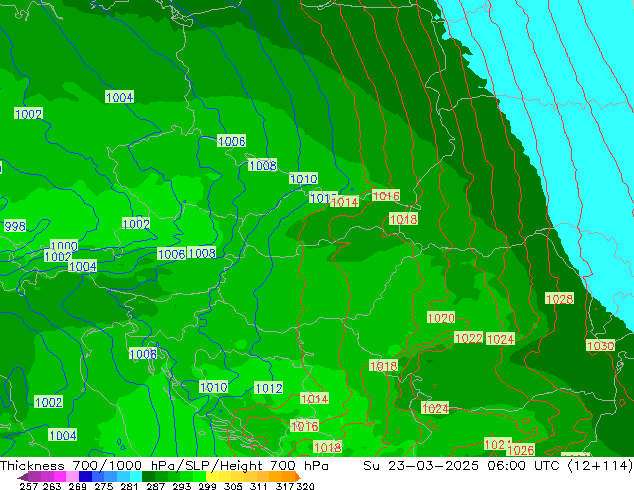Click the 1024 label next to 1022
The height and width of the screenshot is (490, 634).
coord(500,339)
